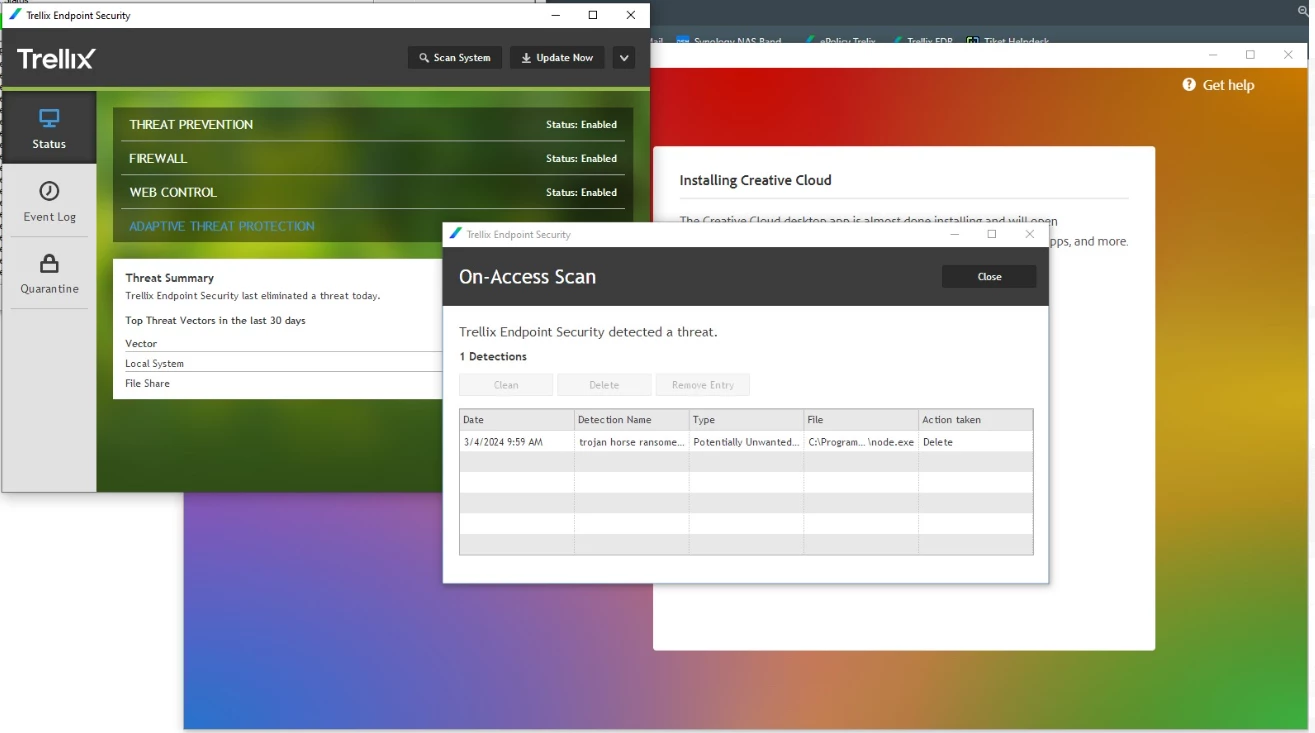The image size is (1315, 733).
Task: Click the Clean button in On-Access Scan
Action: (x=506, y=385)
